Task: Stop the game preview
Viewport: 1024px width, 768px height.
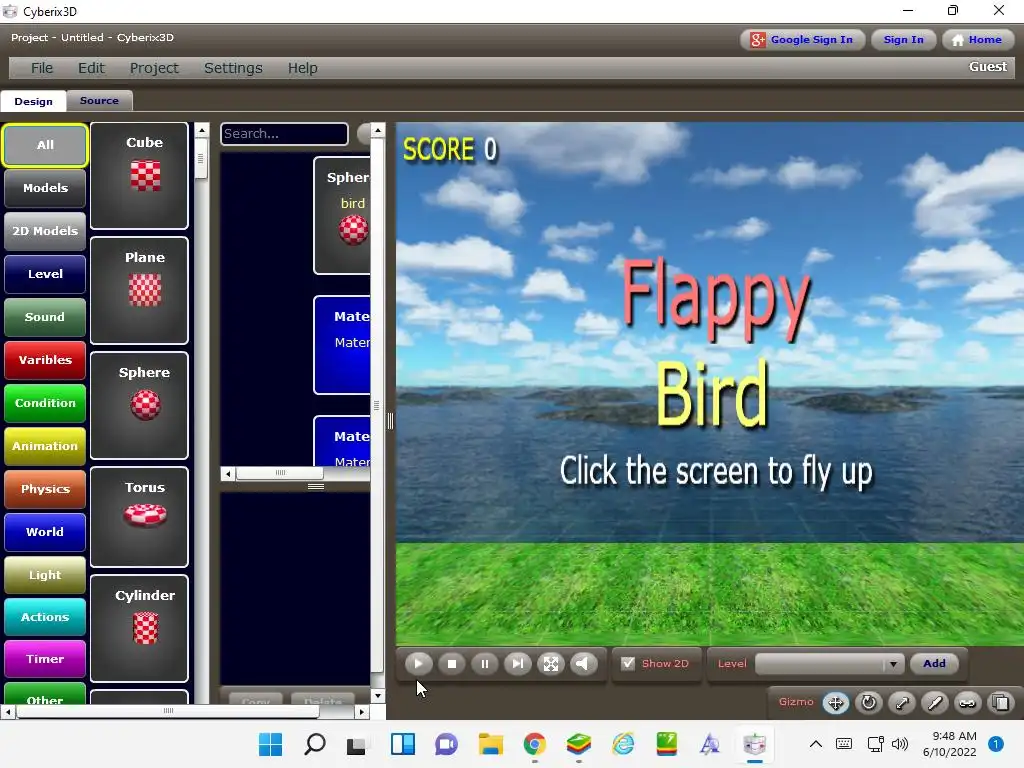Action: coord(451,664)
